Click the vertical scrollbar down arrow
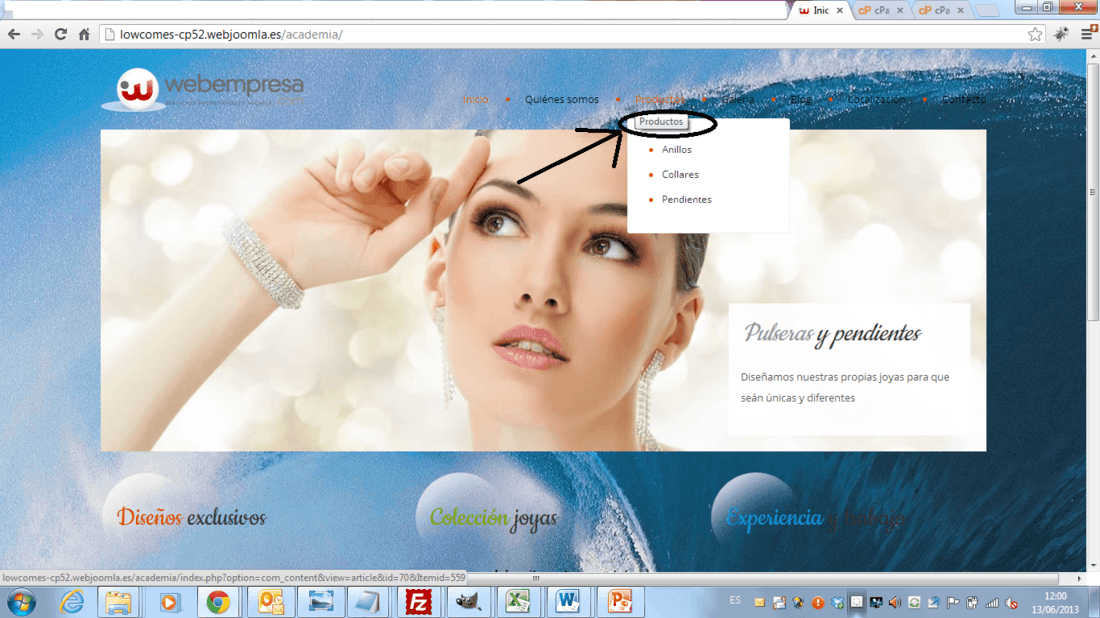1100x618 pixels. click(1093, 565)
